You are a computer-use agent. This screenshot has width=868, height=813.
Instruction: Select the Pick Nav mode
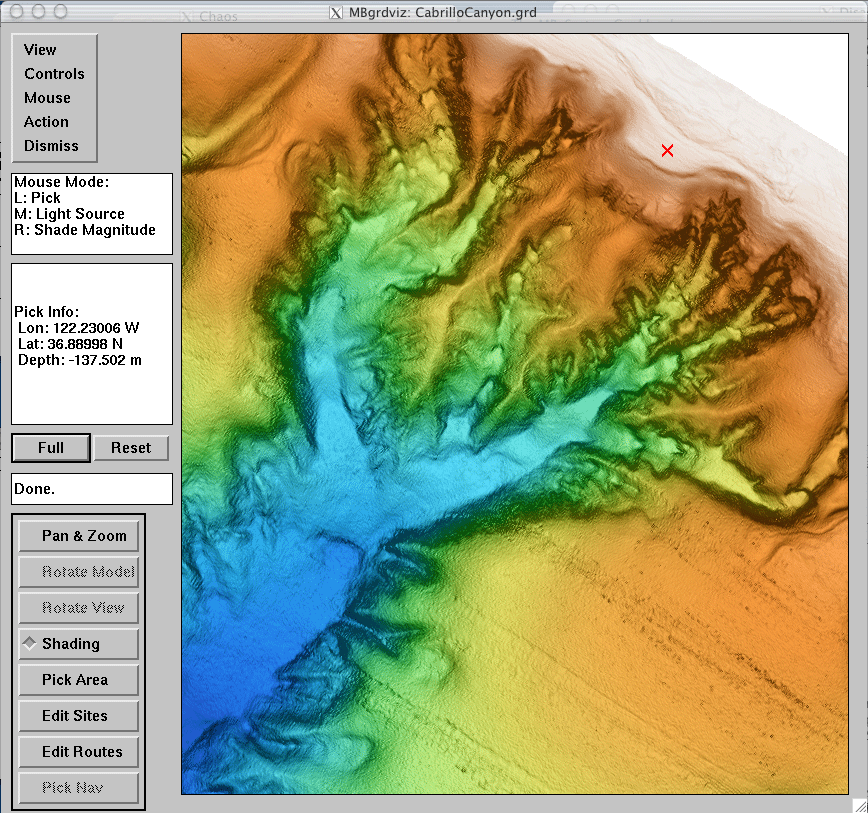pos(79,788)
